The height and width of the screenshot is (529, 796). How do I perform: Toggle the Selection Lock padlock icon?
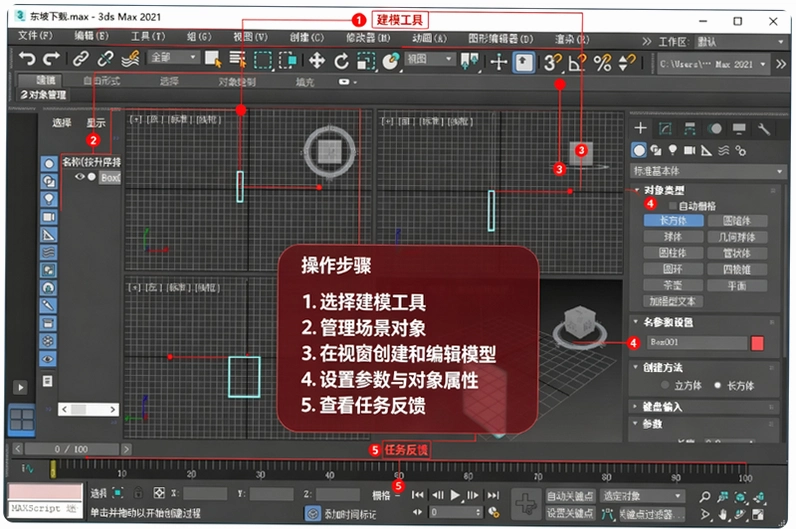[138, 492]
